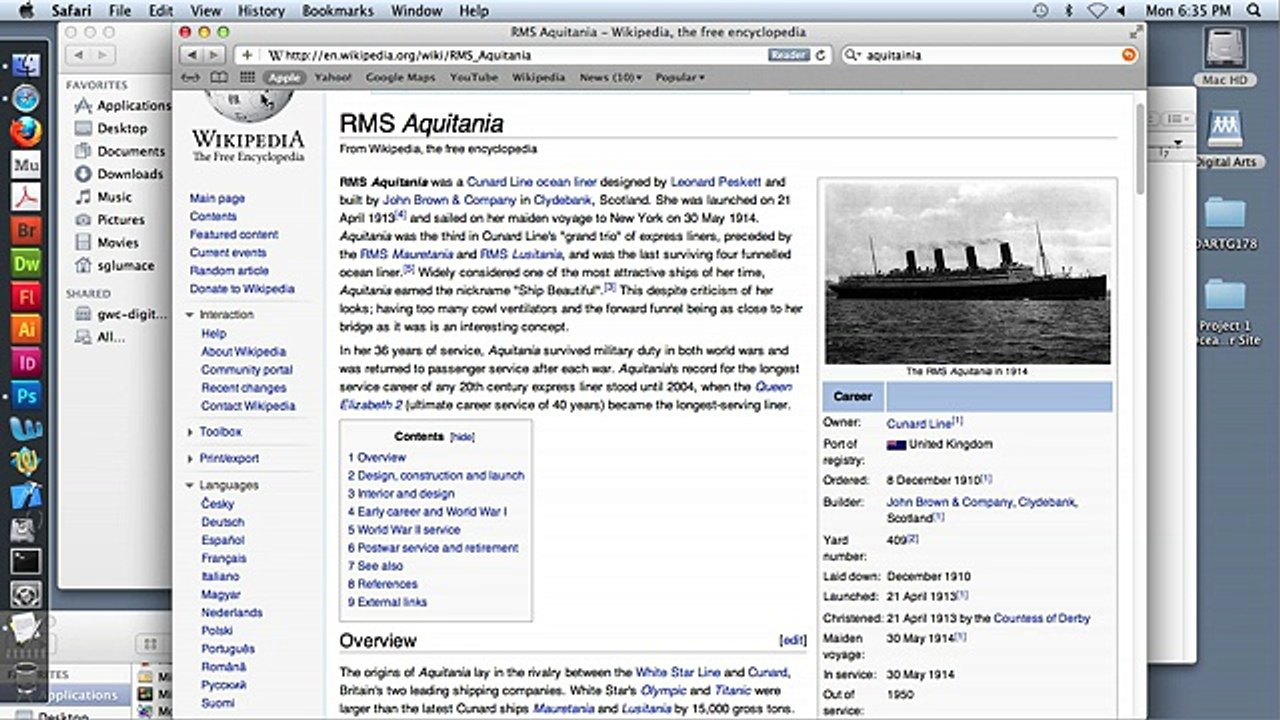The width and height of the screenshot is (1280, 720).
Task: Open the RMS Aquitania ship photo
Action: pyautogui.click(x=967, y=272)
